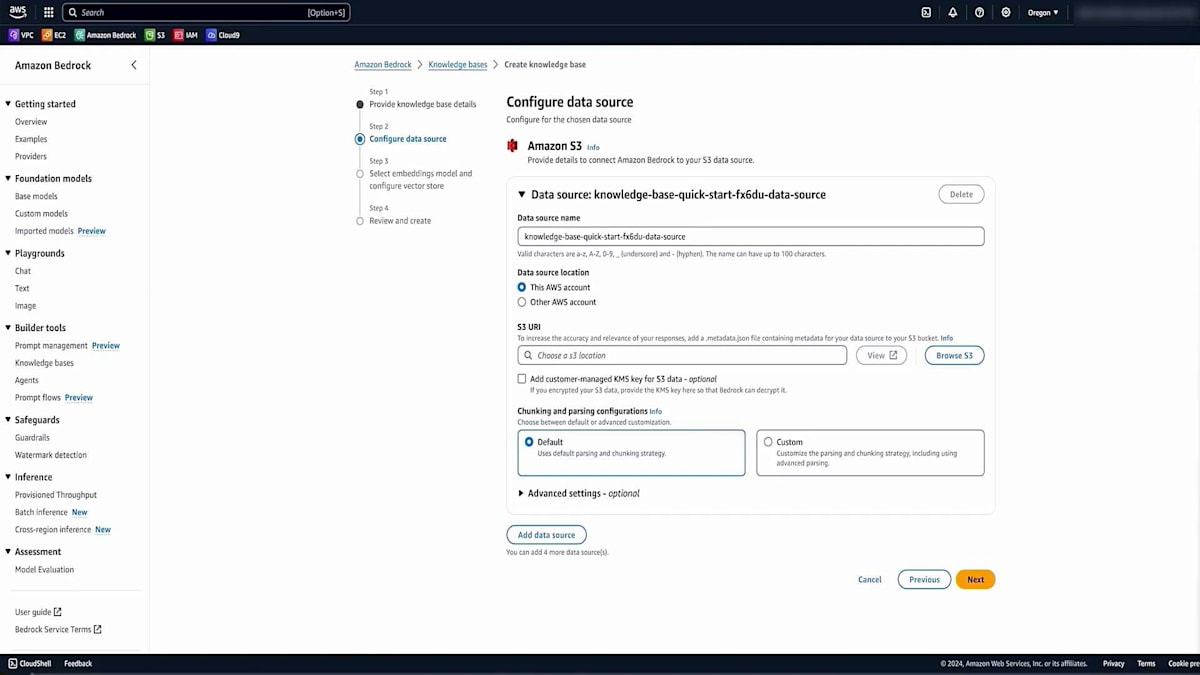The height and width of the screenshot is (675, 1200).
Task: Open notifications bell
Action: 953,13
